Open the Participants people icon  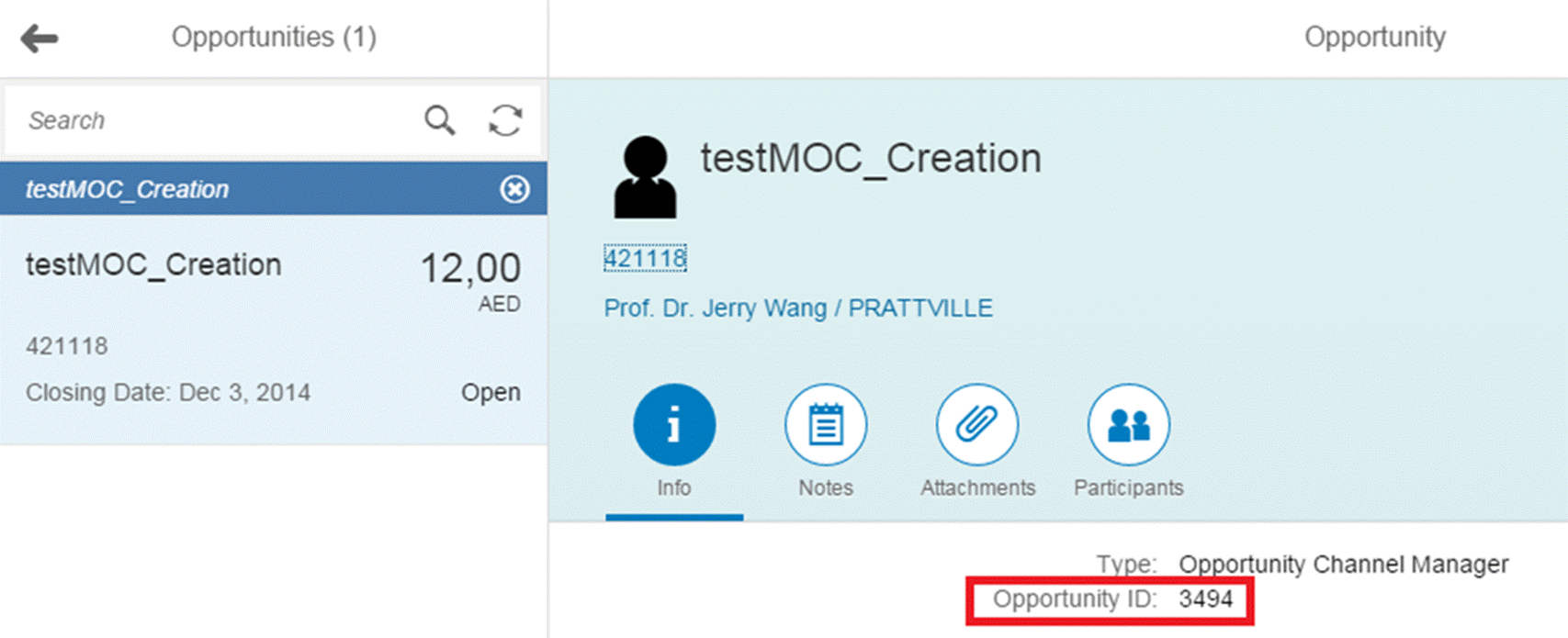1129,425
